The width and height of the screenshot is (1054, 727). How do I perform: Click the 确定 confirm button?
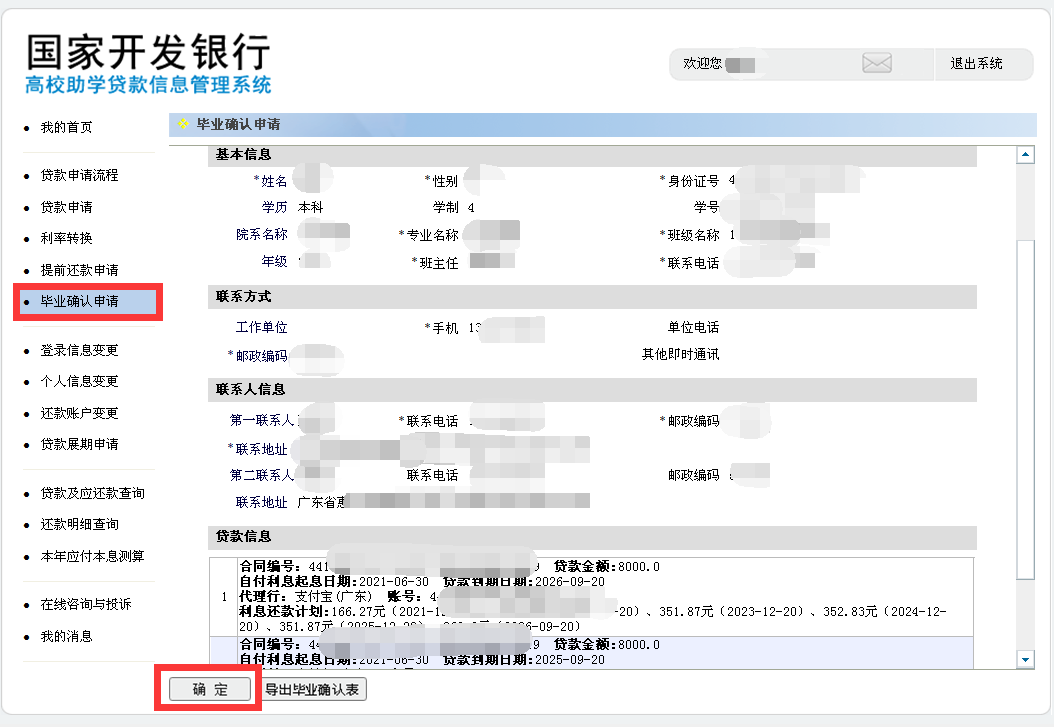click(x=210, y=690)
